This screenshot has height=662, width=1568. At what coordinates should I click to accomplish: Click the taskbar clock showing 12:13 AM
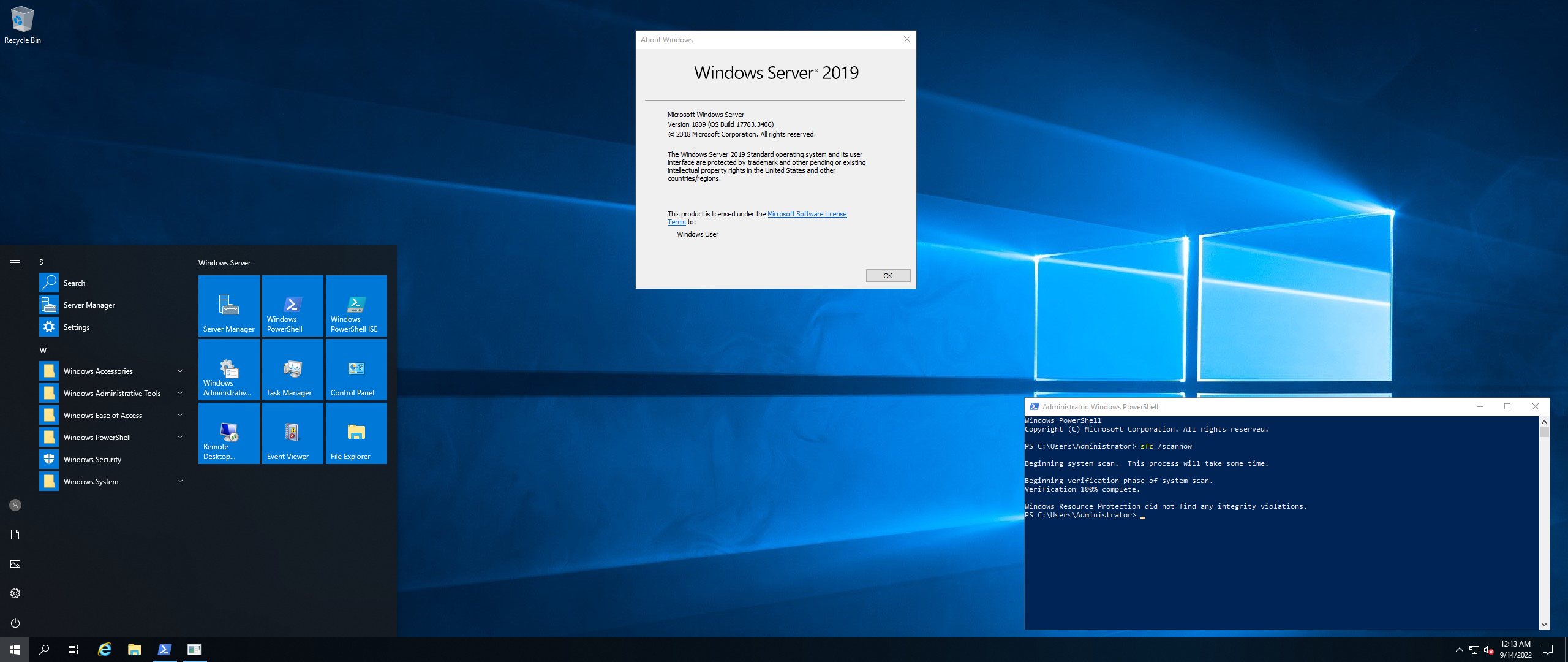coord(1515,650)
